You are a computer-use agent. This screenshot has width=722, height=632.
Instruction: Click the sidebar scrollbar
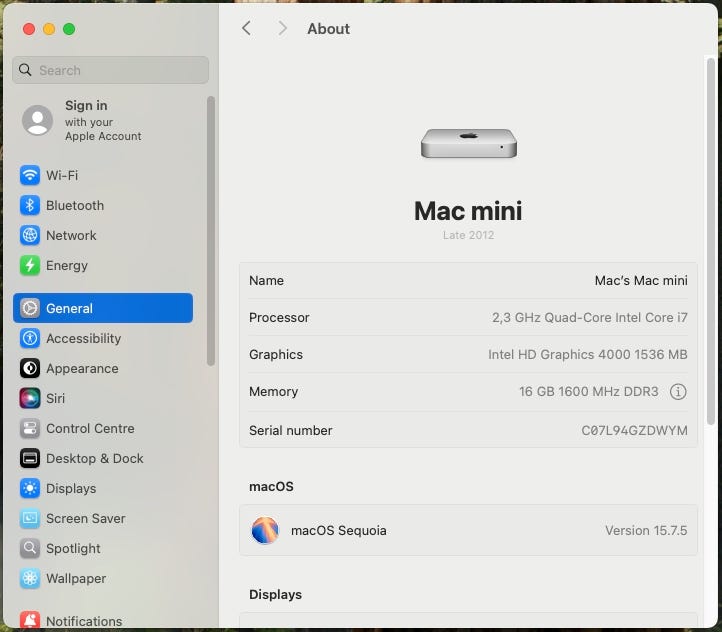(x=211, y=231)
